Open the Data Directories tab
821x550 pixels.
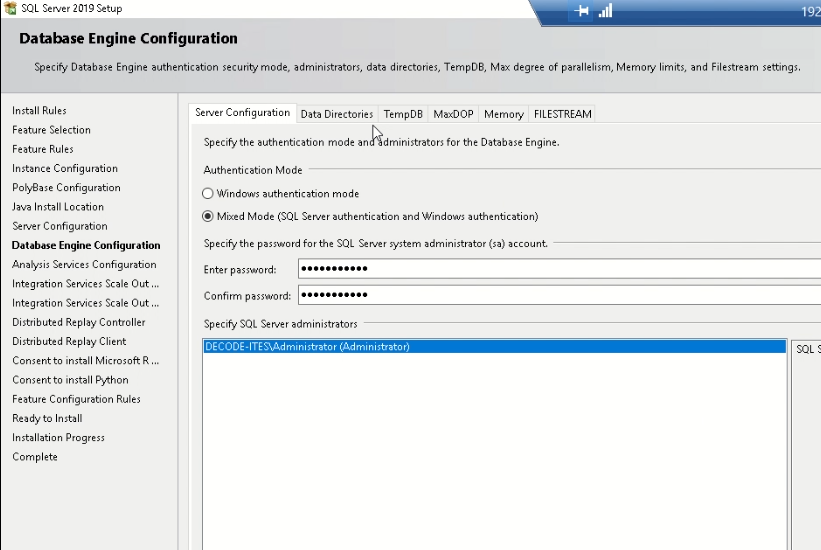click(x=337, y=114)
